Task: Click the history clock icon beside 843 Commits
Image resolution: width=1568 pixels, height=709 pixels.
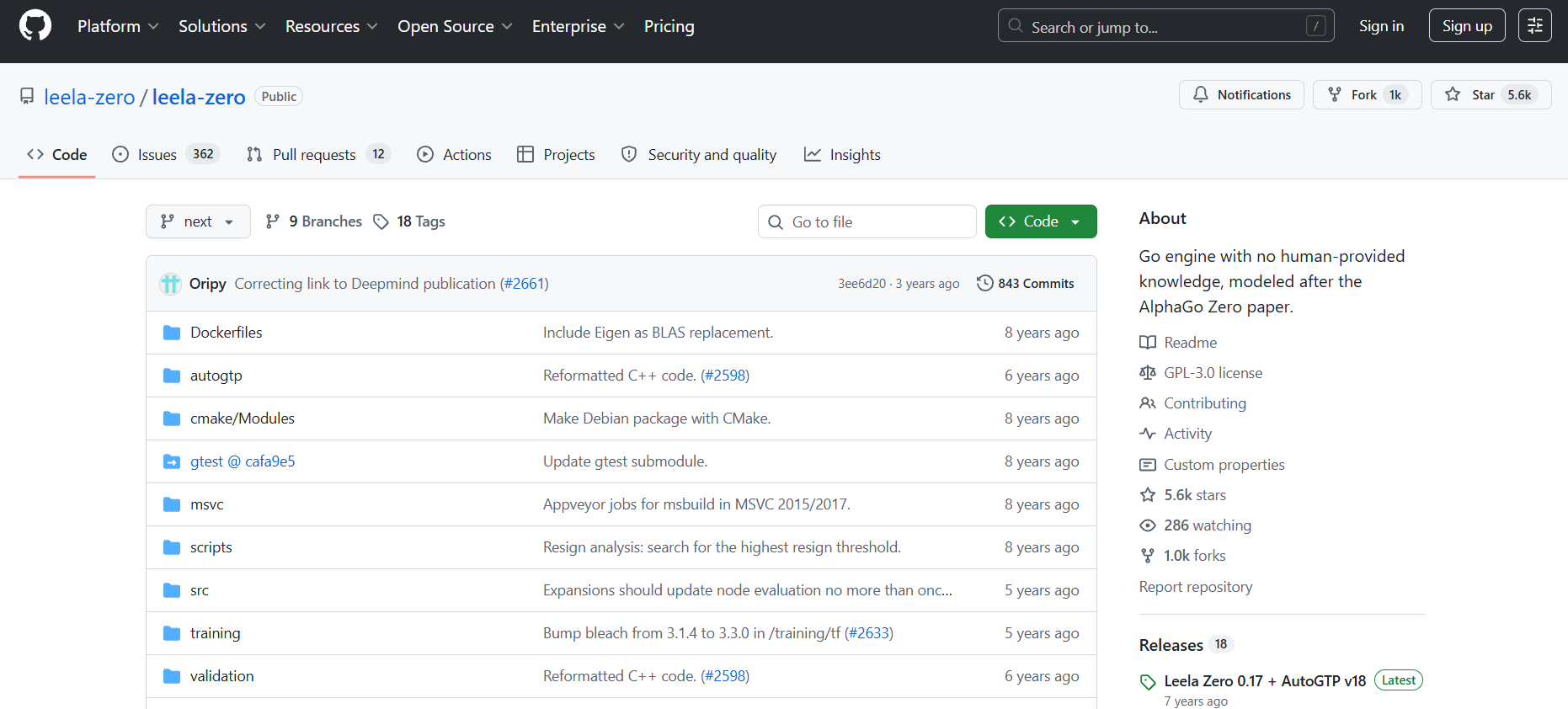Action: pos(985,283)
